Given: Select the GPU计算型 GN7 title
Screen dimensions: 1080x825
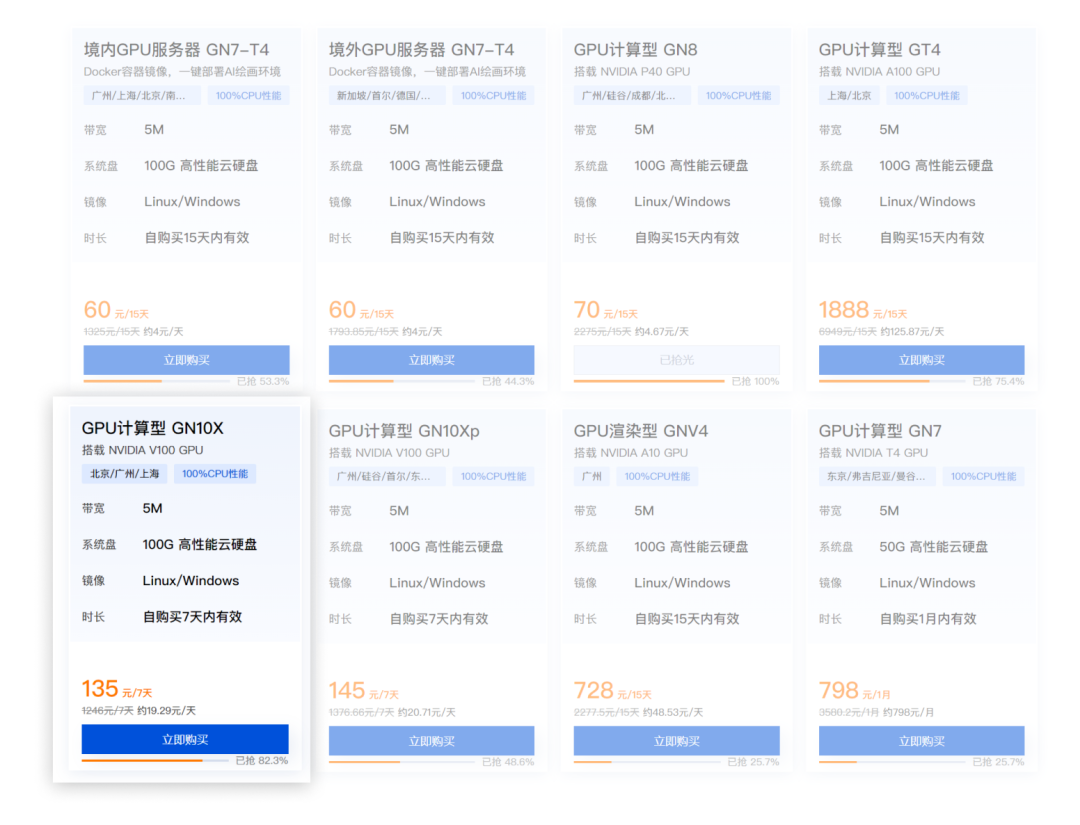Looking at the screenshot, I should click(x=880, y=431).
